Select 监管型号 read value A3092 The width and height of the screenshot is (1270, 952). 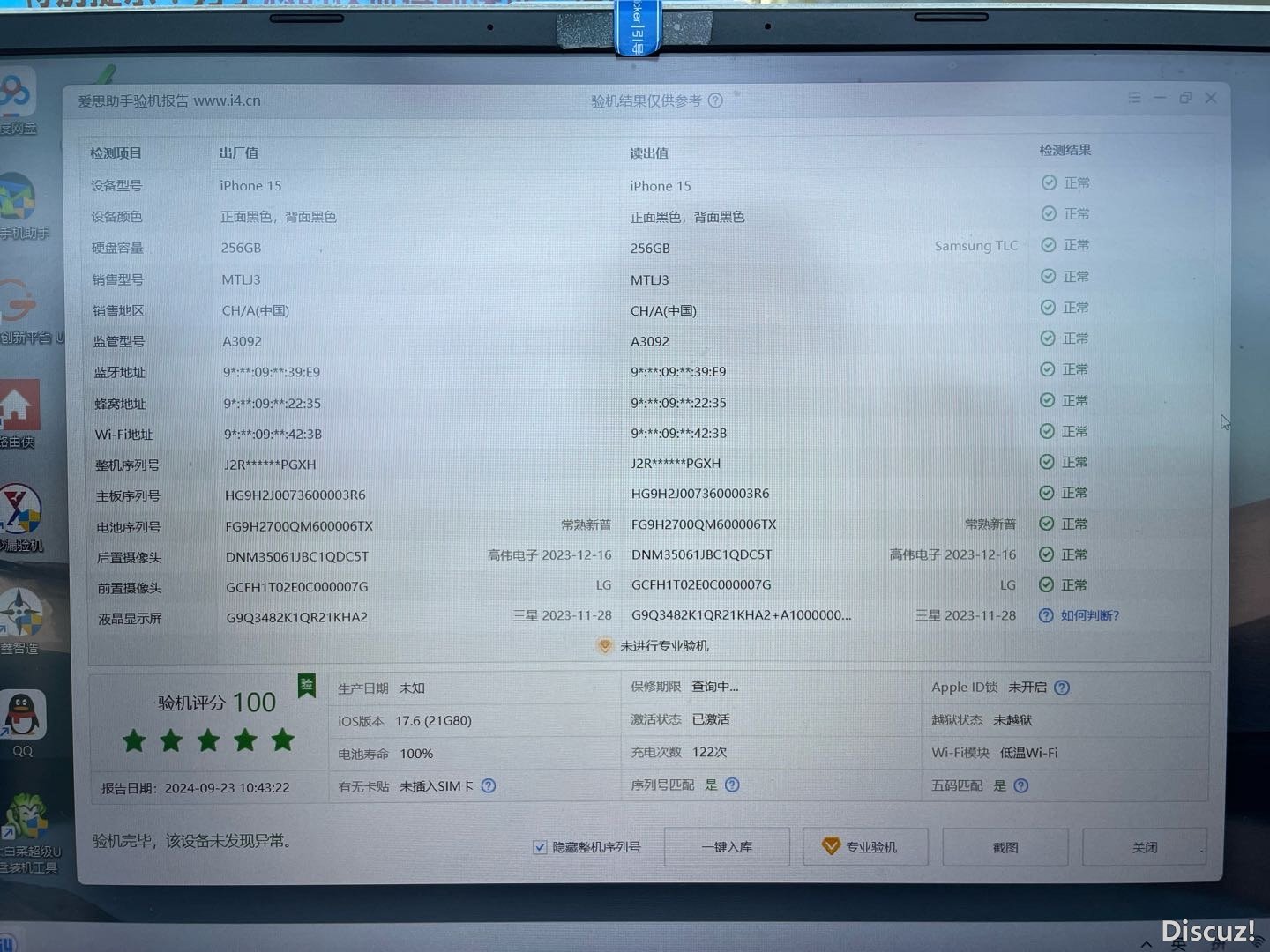pos(650,341)
